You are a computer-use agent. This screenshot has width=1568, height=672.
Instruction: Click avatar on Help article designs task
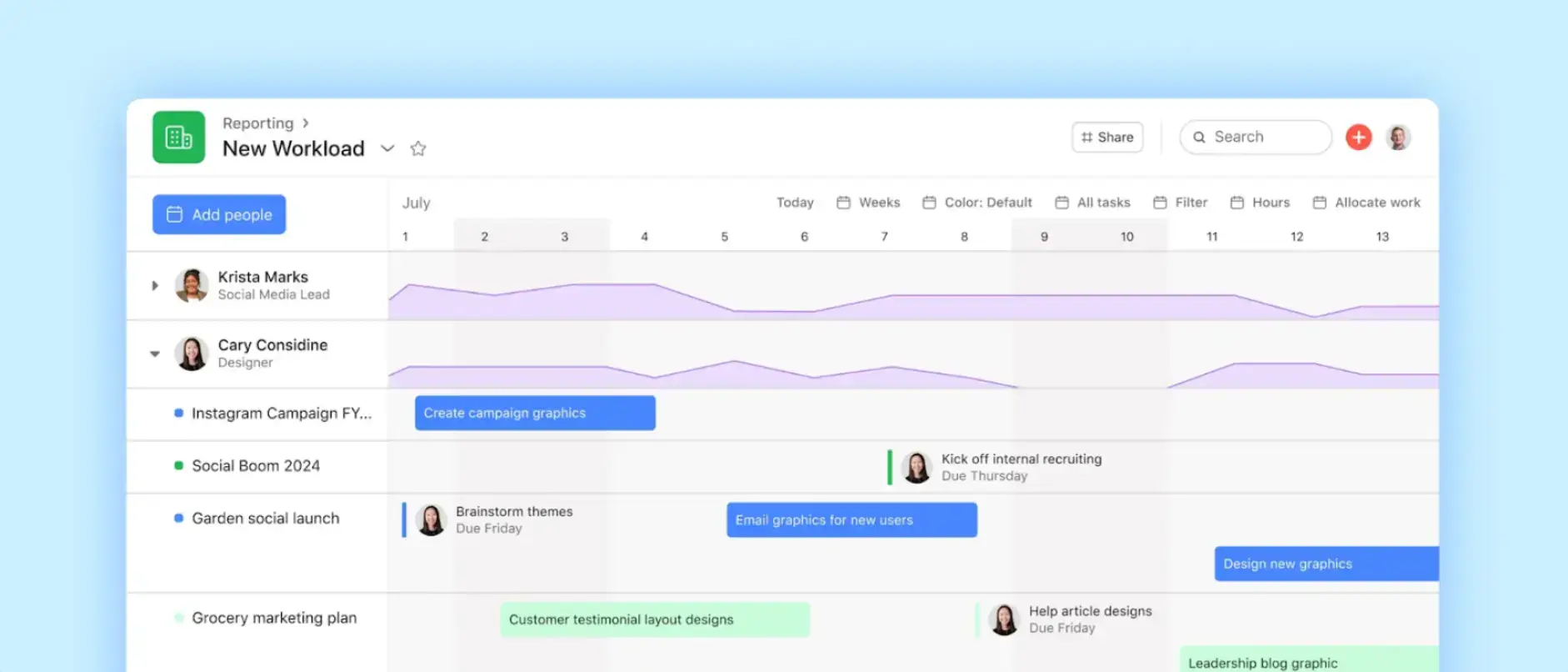click(x=1004, y=619)
